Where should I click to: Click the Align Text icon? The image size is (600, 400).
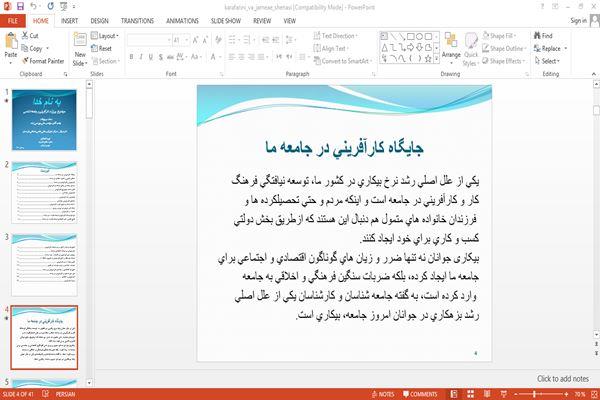coord(317,48)
